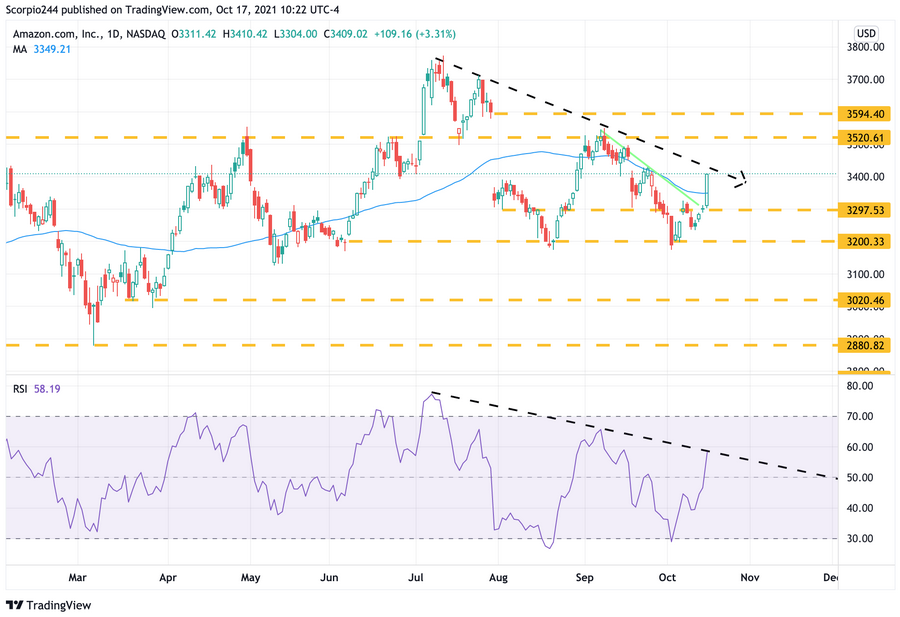Click the Apr label on time axis

click(x=168, y=577)
